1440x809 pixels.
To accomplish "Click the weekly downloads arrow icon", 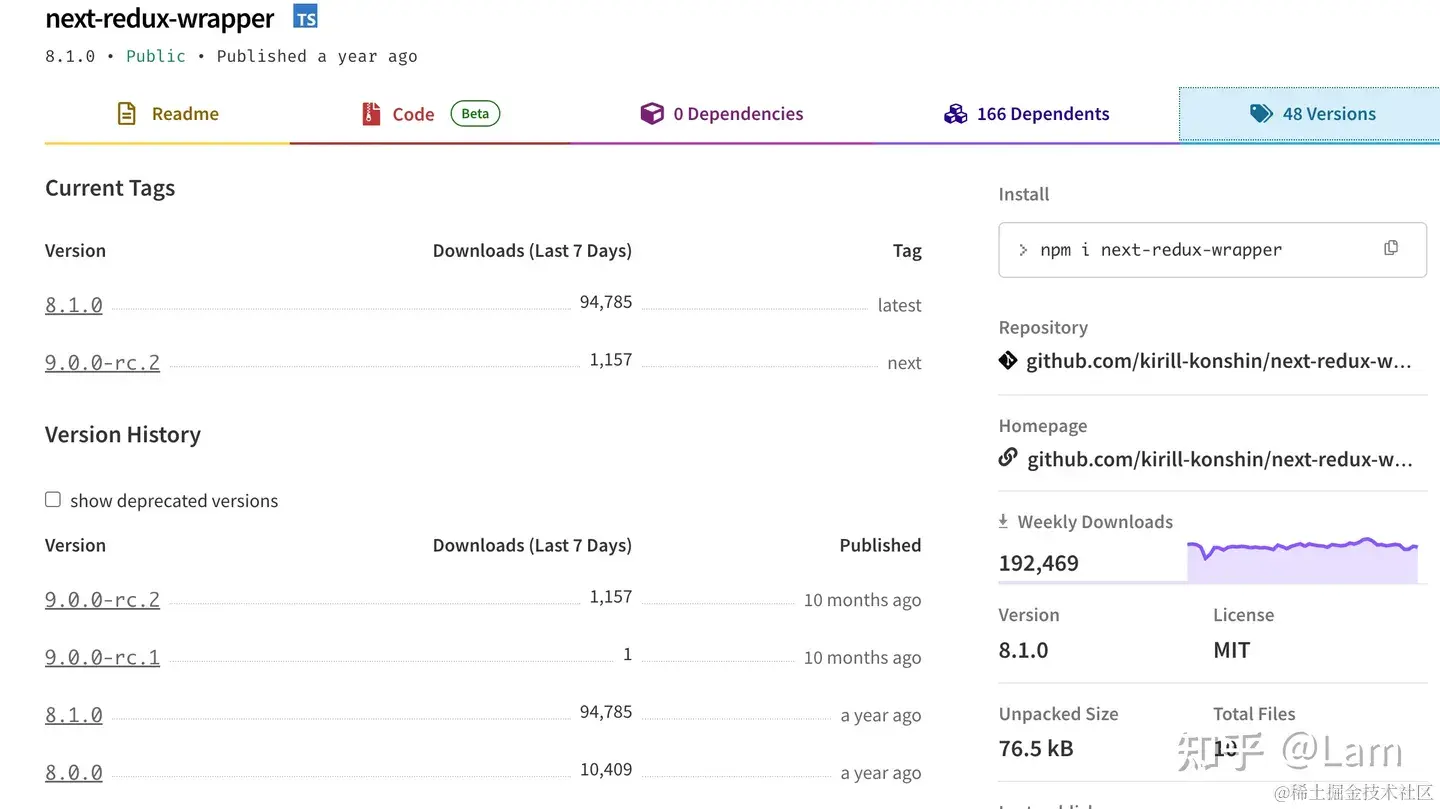I will click(1003, 521).
